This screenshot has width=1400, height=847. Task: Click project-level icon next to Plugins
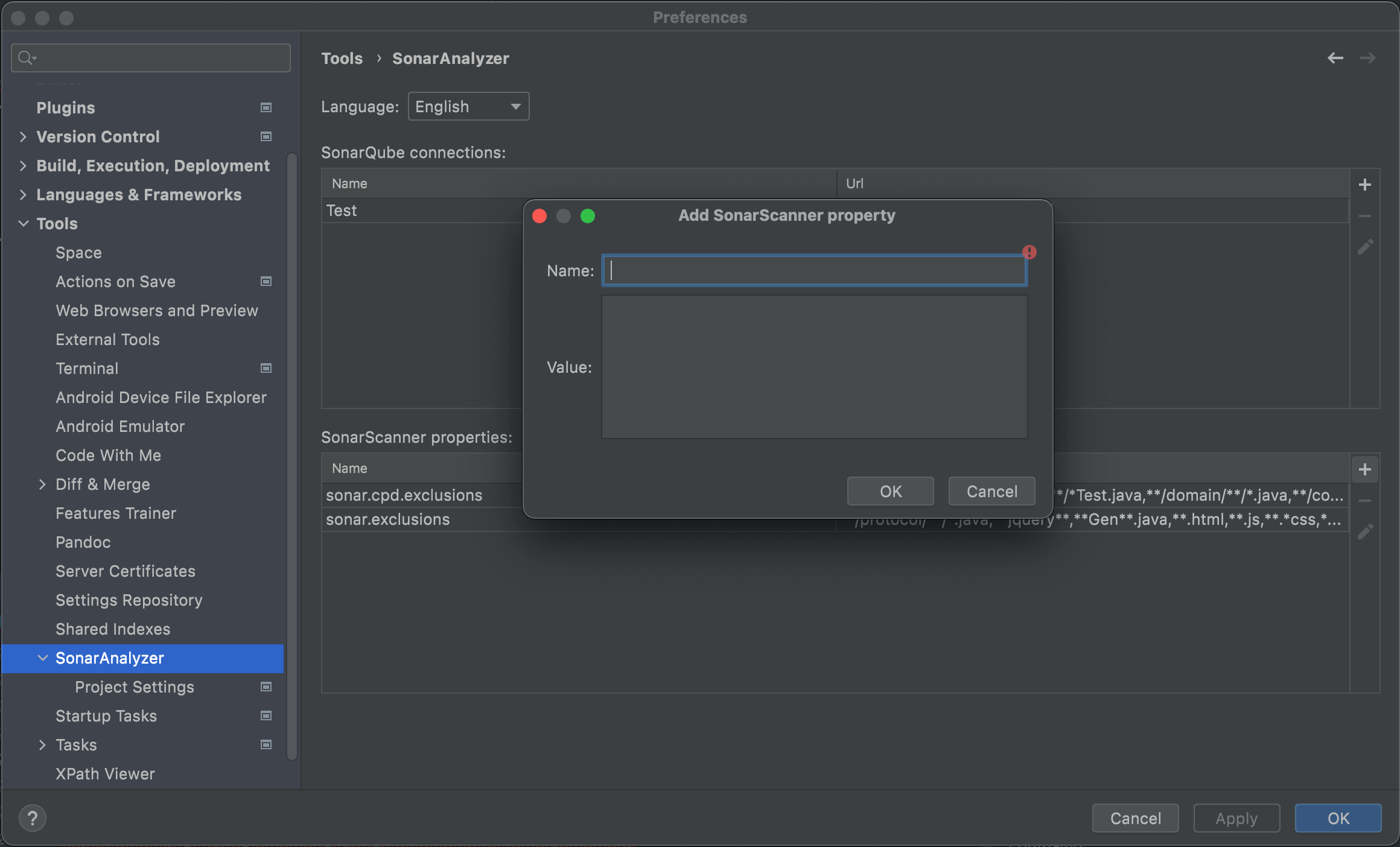pyautogui.click(x=266, y=107)
